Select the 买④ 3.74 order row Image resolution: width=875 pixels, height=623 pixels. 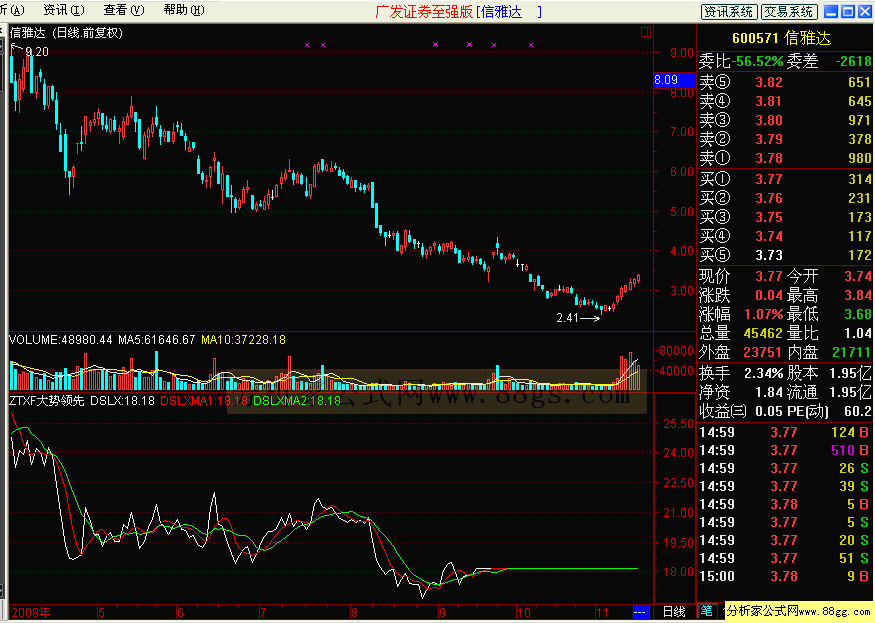point(785,236)
